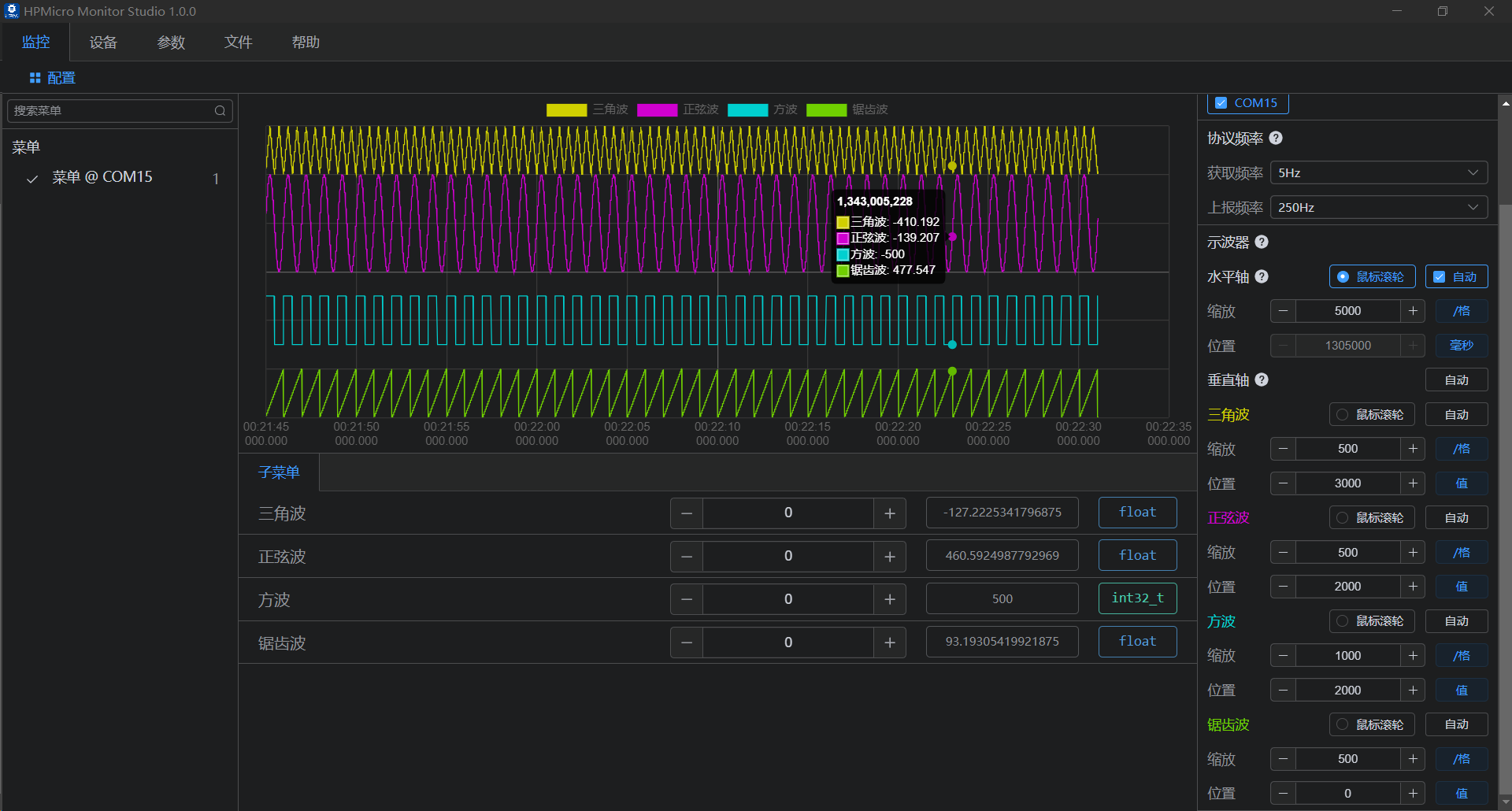Switch to 监控 tab
Viewport: 1512px width, 811px height.
pyautogui.click(x=35, y=42)
